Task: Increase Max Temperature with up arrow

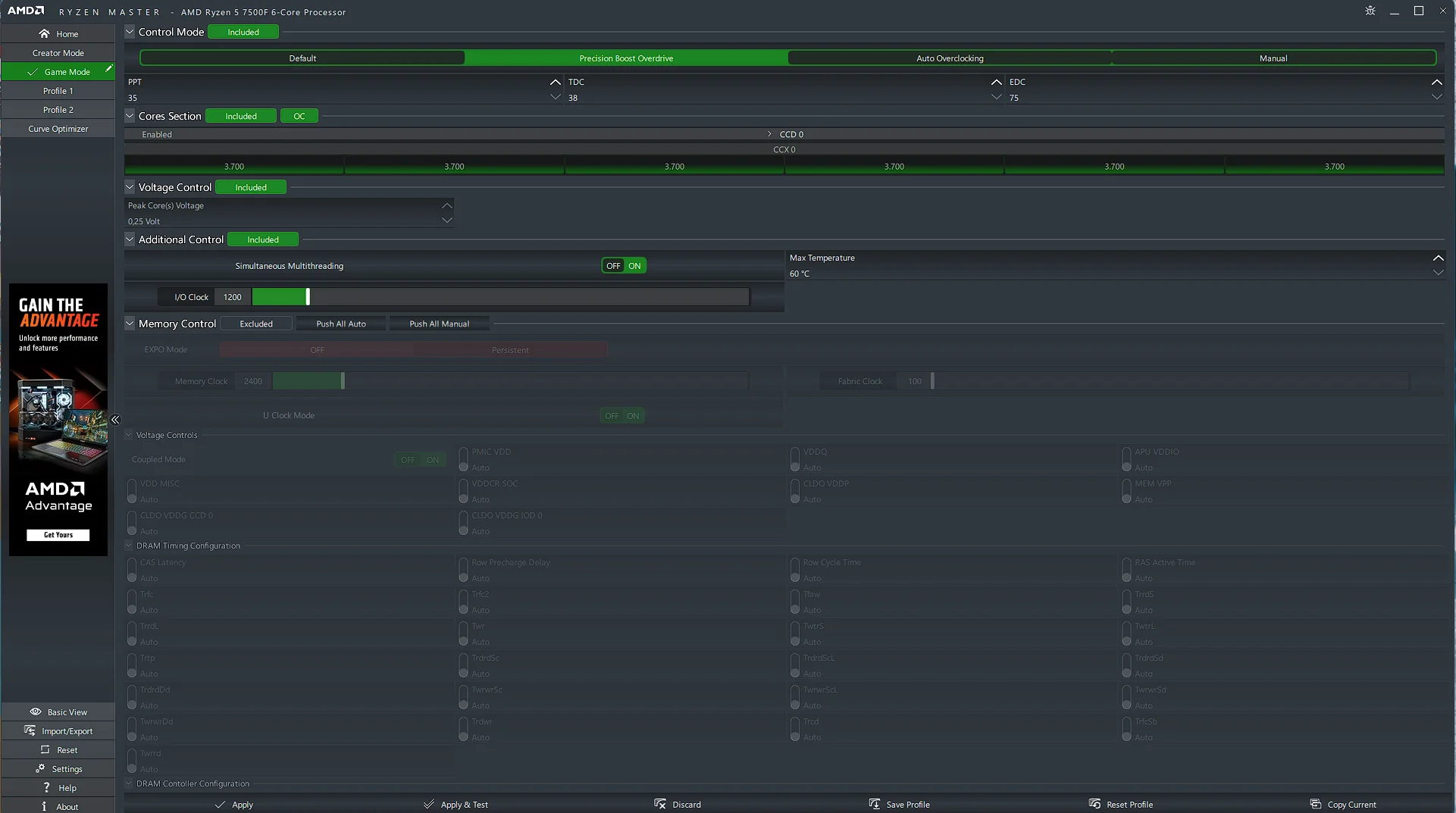Action: 1439,258
